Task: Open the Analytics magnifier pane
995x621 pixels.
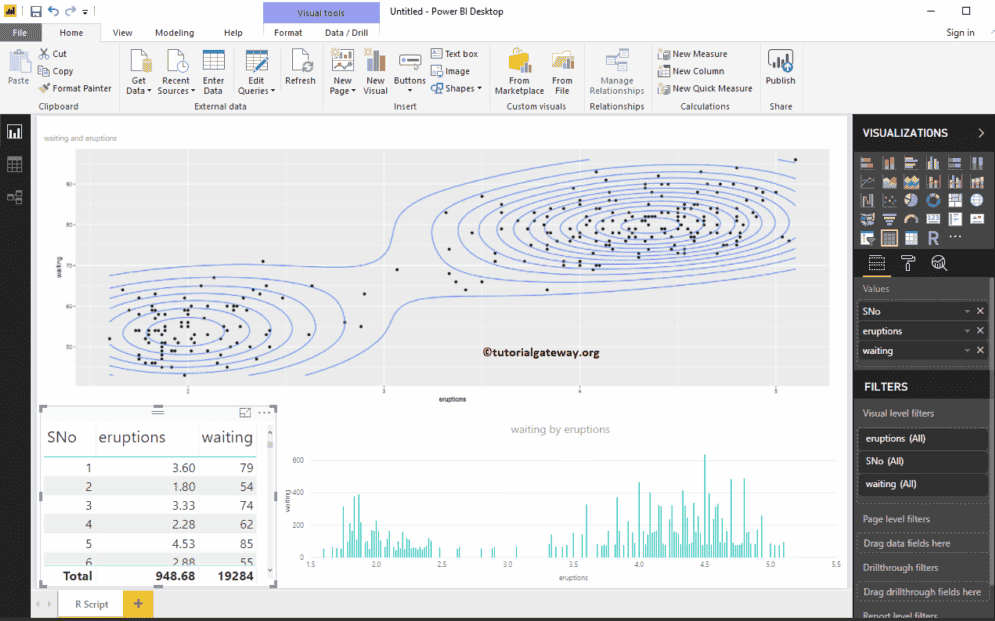Action: pyautogui.click(x=938, y=264)
